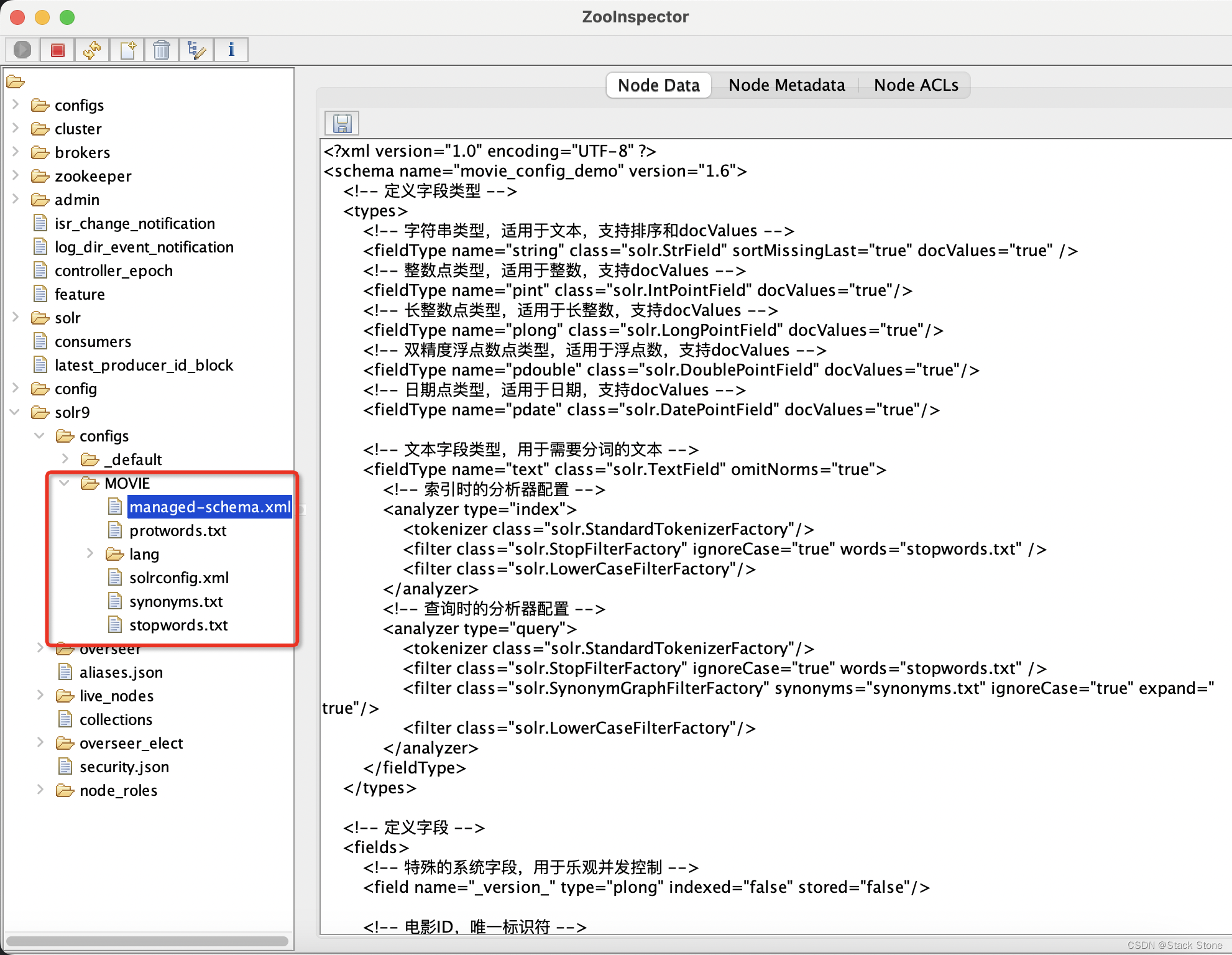Image resolution: width=1232 pixels, height=955 pixels.
Task: Click the stopwords.txt file icon
Action: tap(115, 625)
